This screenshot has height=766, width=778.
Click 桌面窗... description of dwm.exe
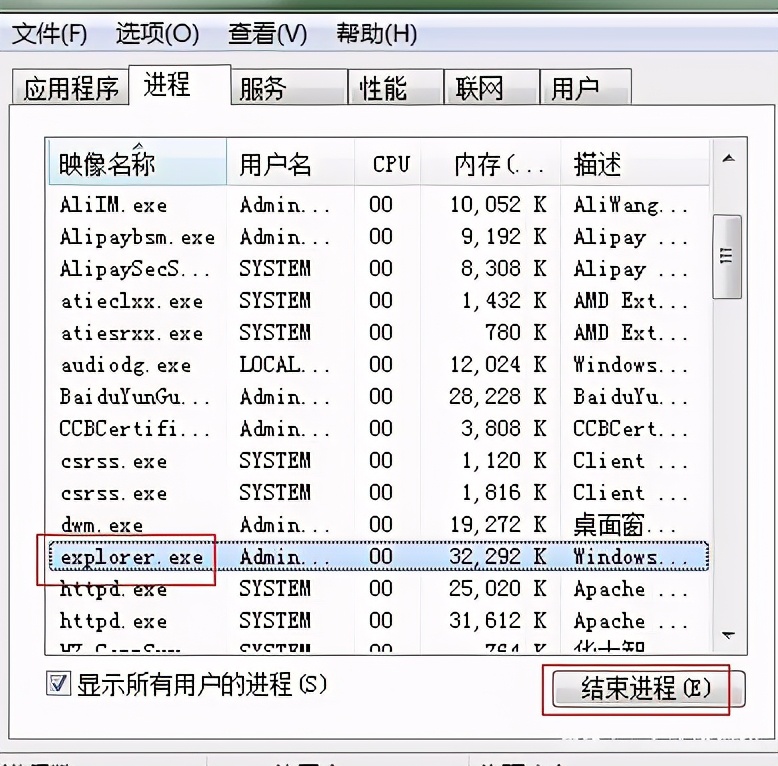pyautogui.click(x=625, y=525)
